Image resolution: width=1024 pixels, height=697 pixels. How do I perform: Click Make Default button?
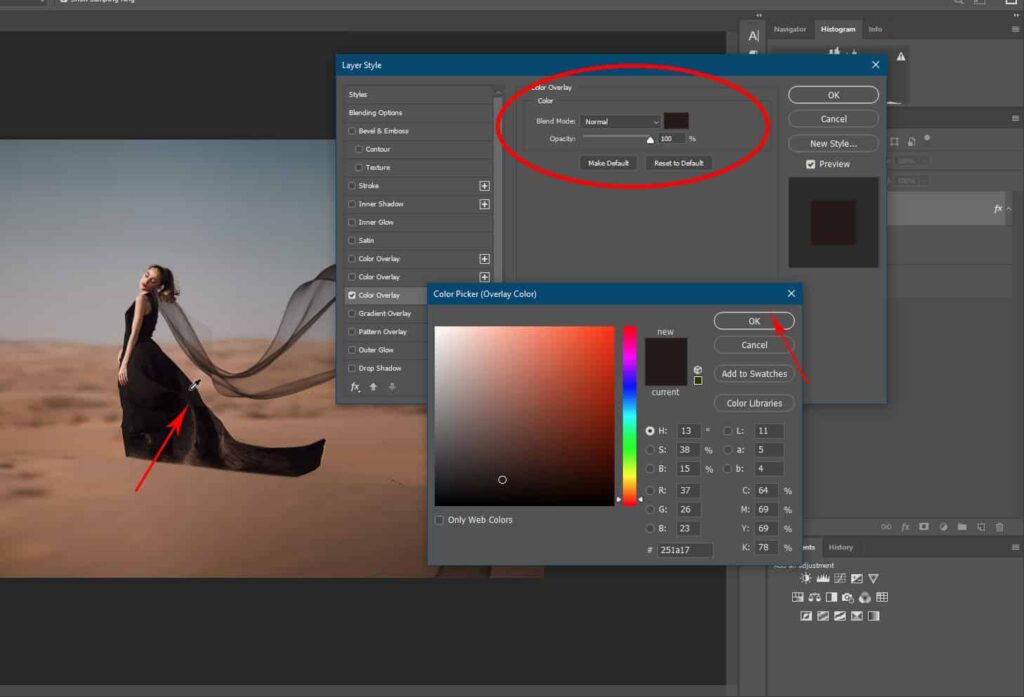pyautogui.click(x=608, y=163)
